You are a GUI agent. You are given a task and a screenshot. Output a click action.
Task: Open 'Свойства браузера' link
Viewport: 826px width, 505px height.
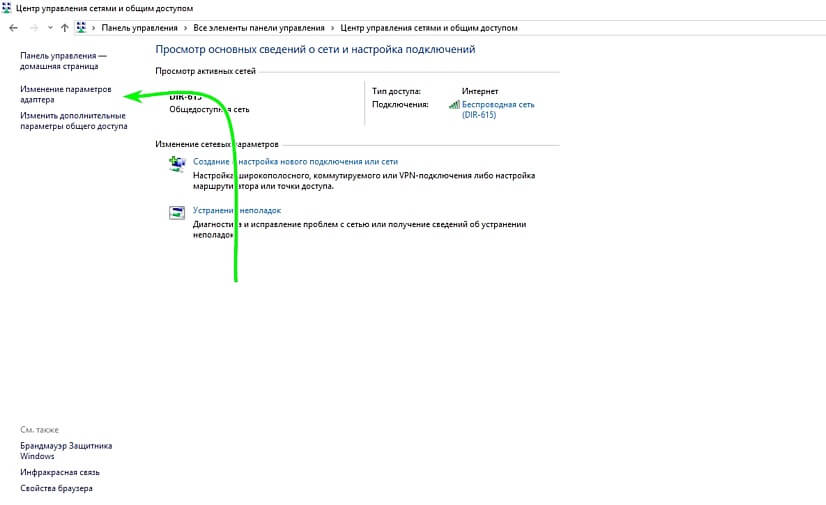tap(56, 488)
